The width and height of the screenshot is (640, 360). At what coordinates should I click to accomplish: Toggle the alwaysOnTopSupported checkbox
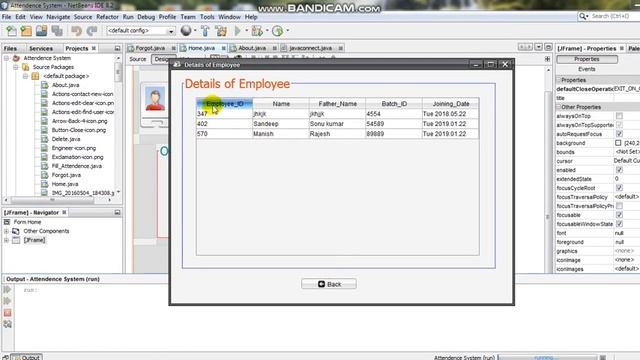click(x=619, y=125)
